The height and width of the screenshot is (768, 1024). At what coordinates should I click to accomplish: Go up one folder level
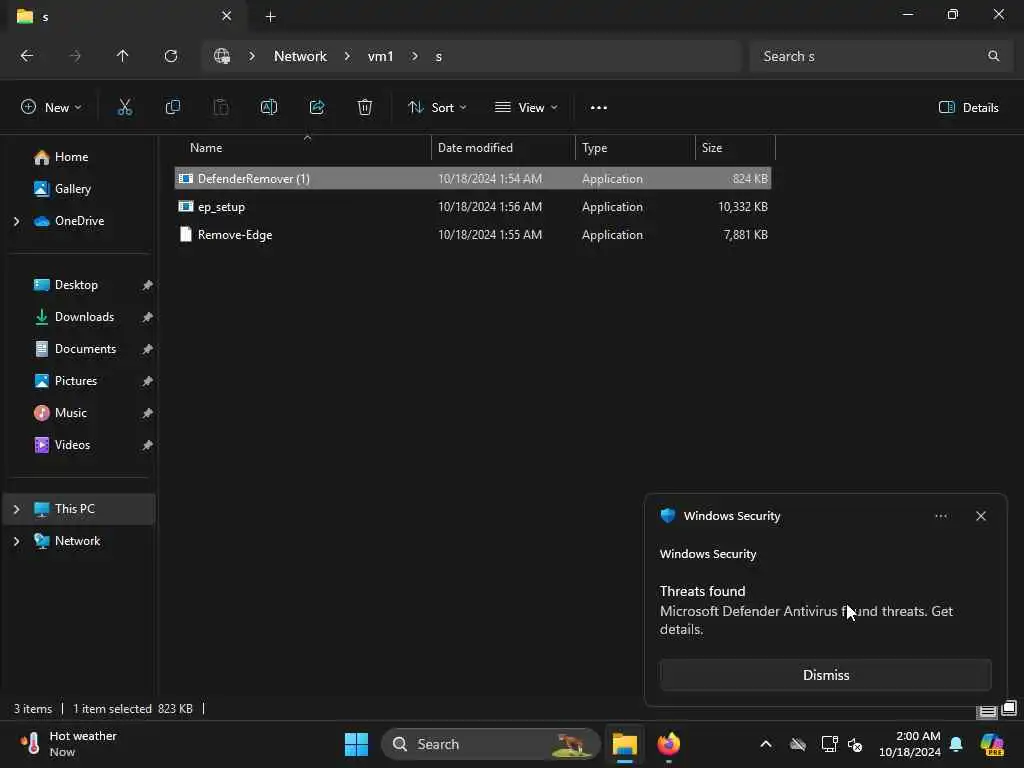click(122, 56)
